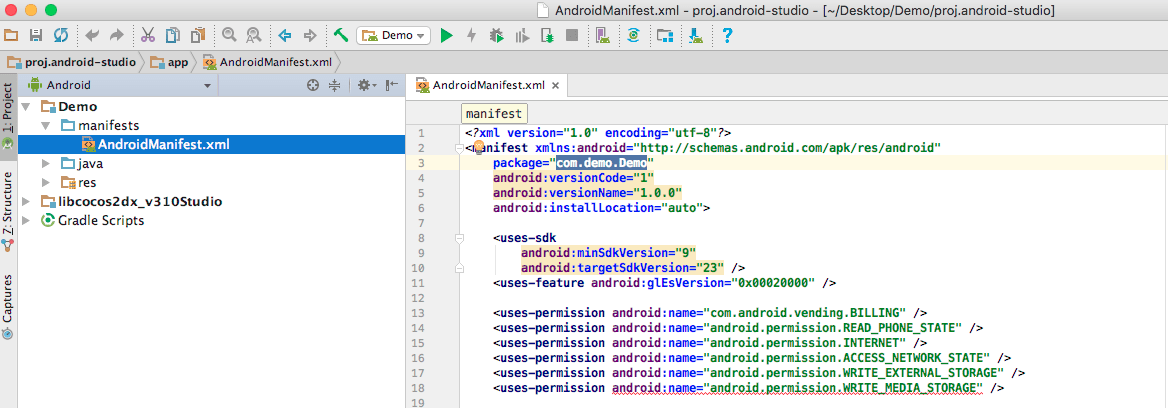Select libcocos2dx_v310Studio in project tree
The width and height of the screenshot is (1168, 408).
coord(139,201)
